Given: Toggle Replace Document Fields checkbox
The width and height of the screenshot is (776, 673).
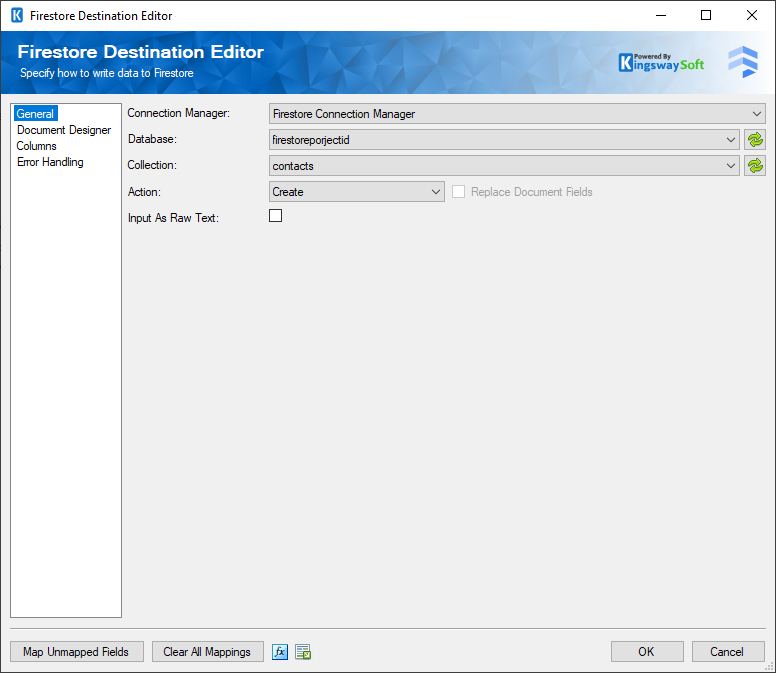Looking at the screenshot, I should (x=458, y=192).
